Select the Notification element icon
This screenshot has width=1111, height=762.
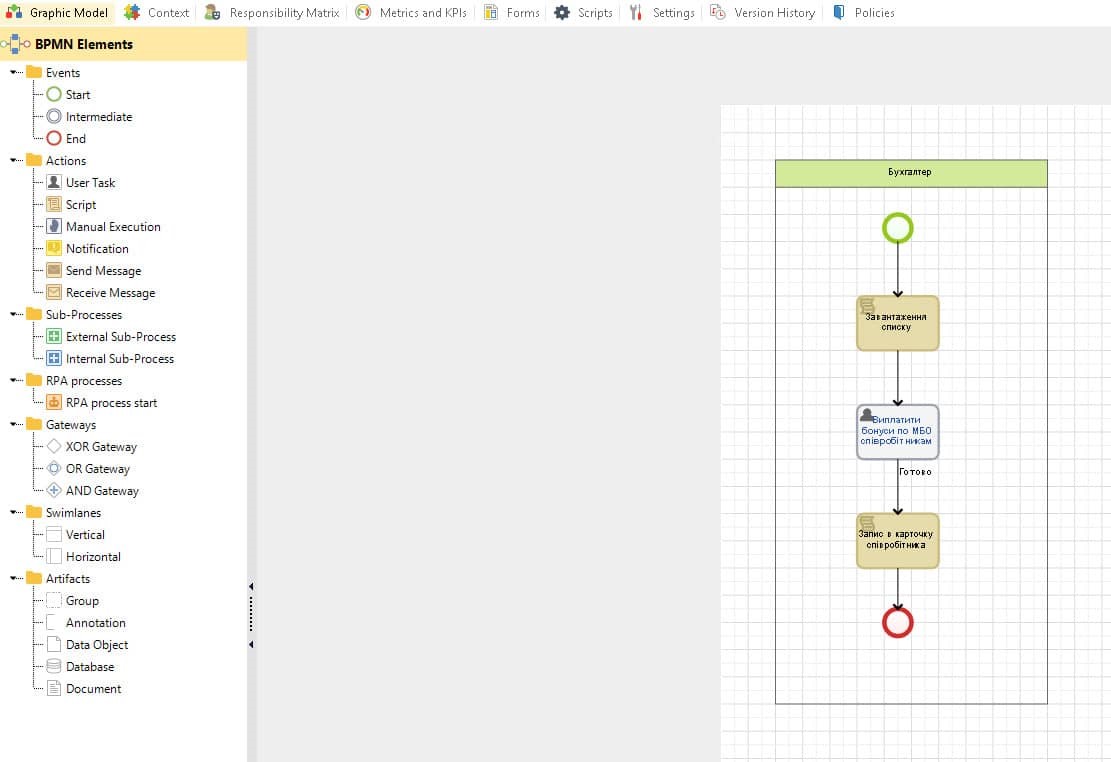tap(54, 249)
